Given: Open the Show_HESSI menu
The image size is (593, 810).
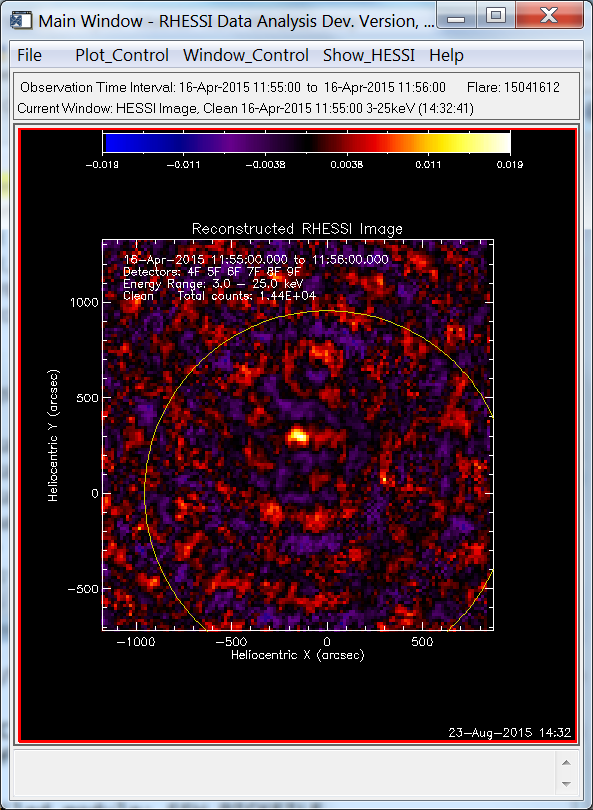Looking at the screenshot, I should [x=369, y=55].
